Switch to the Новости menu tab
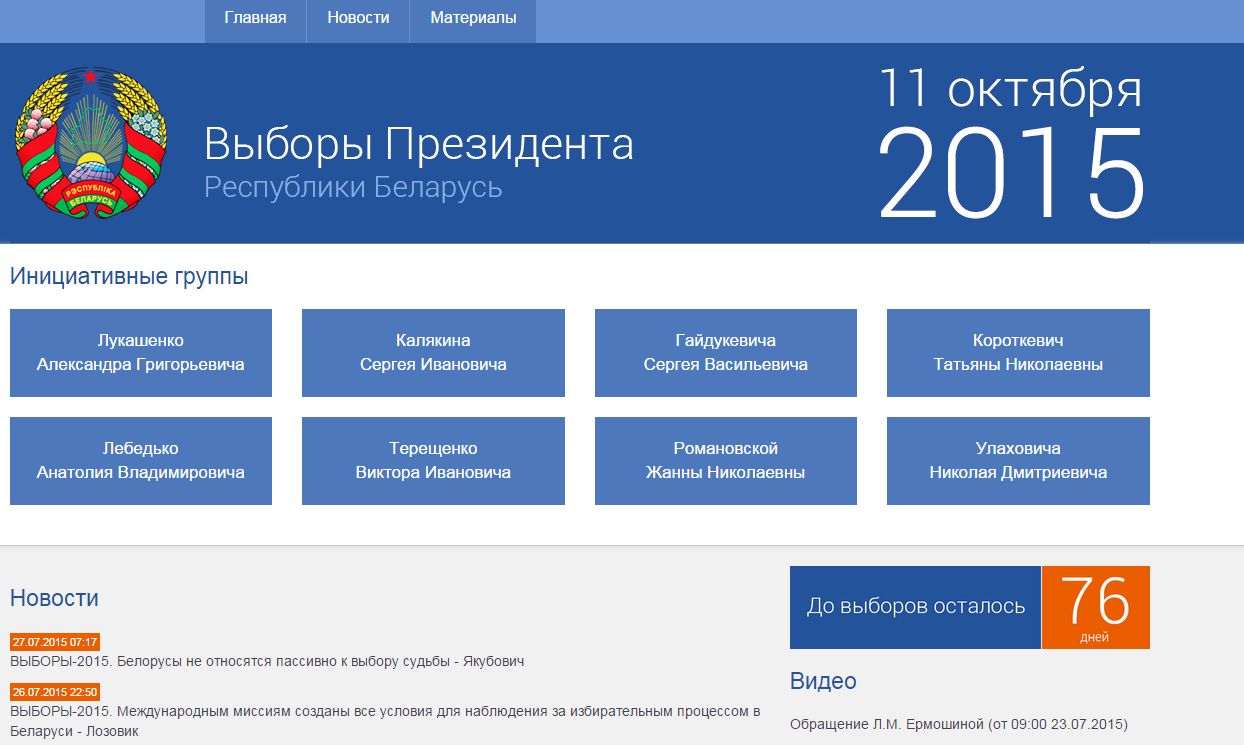Screen dimensions: 1244x745 [358, 21]
